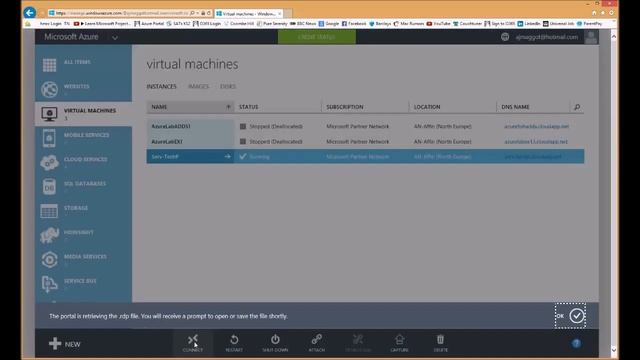640x360 pixels.
Task: Click the Delete trash icon
Action: pos(440,340)
